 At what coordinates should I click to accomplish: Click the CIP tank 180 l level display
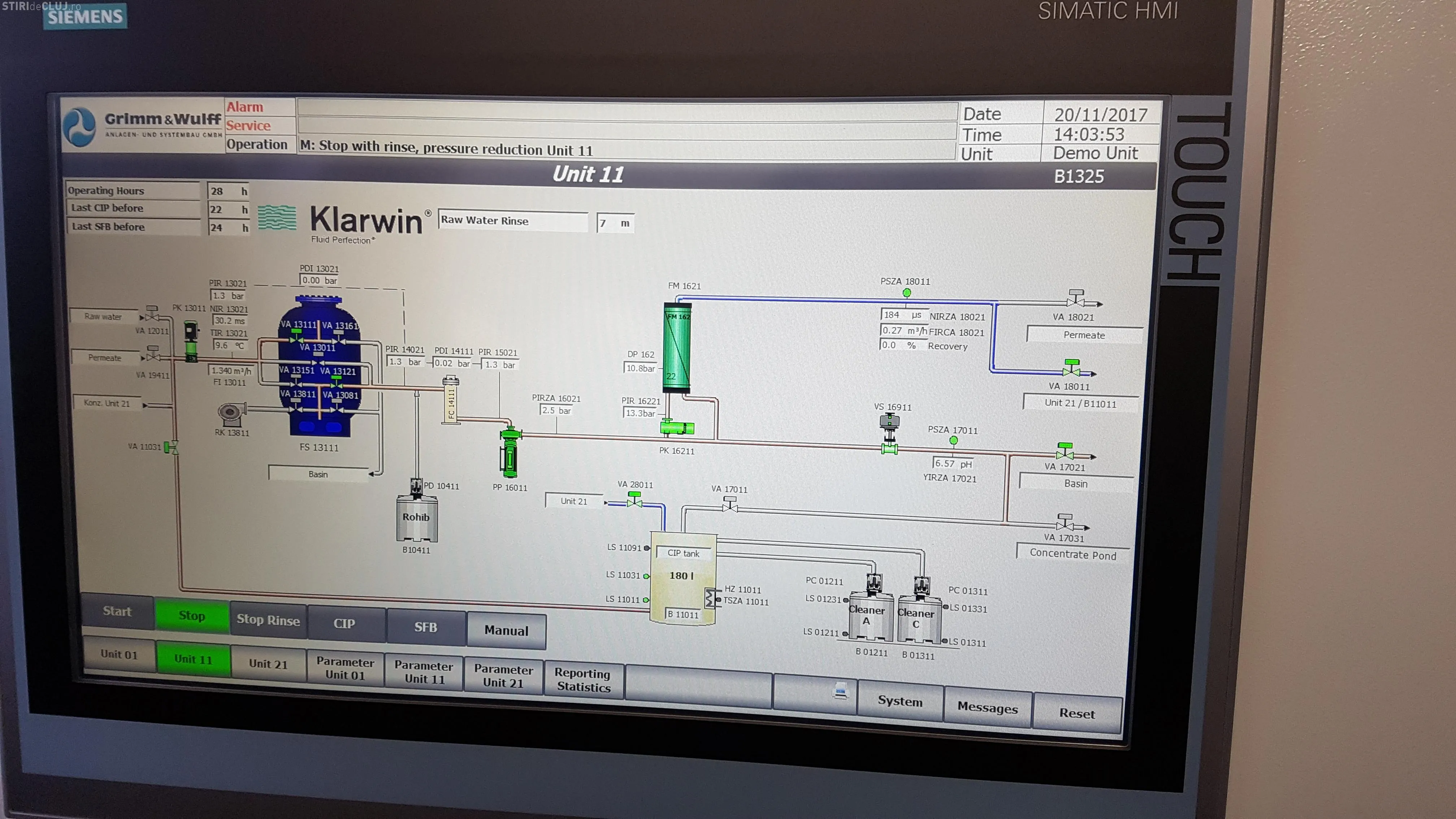(x=681, y=575)
